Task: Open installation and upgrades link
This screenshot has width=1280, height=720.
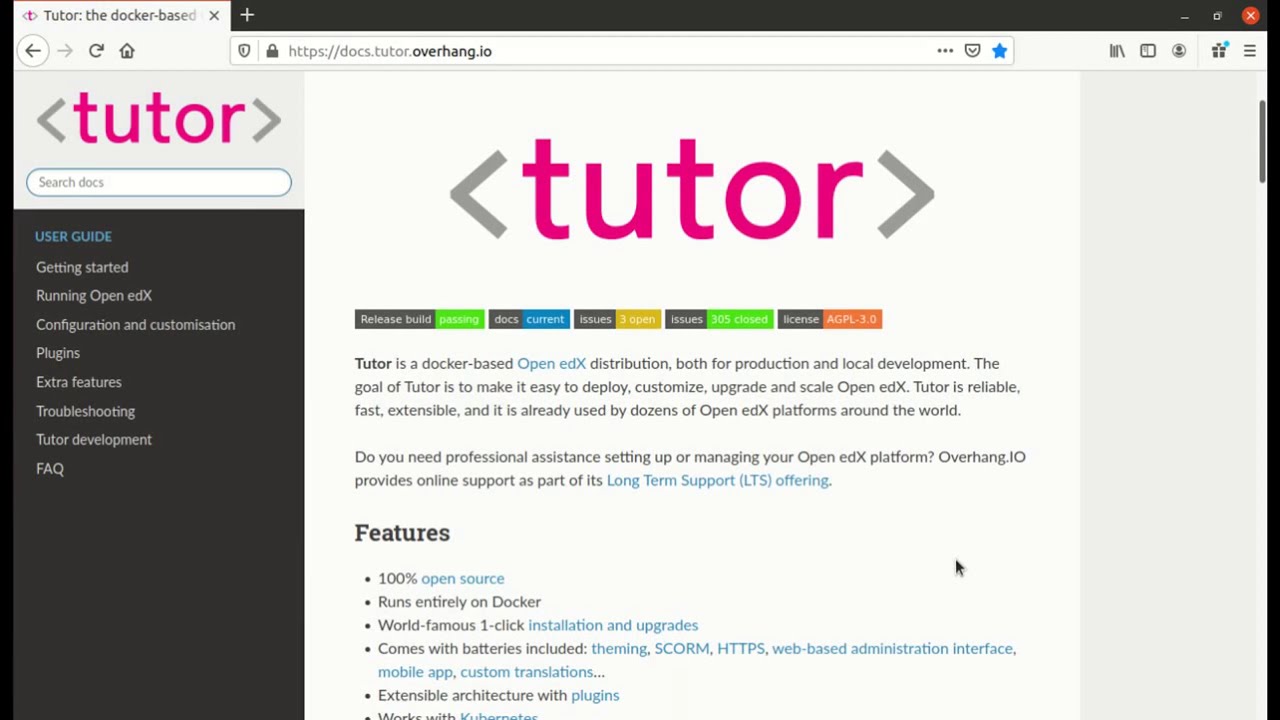Action: click(x=613, y=626)
